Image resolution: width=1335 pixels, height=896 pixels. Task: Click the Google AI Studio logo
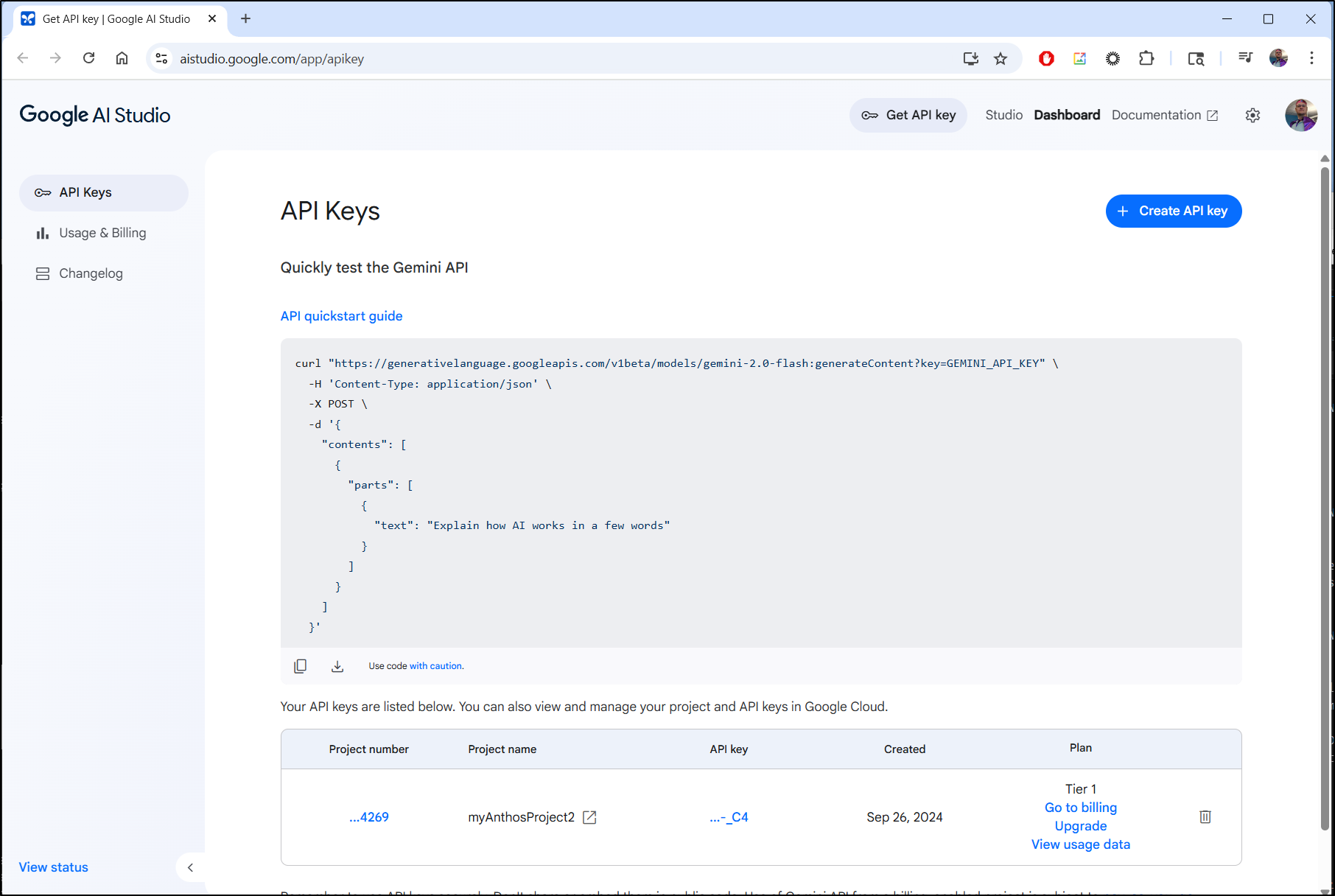95,115
